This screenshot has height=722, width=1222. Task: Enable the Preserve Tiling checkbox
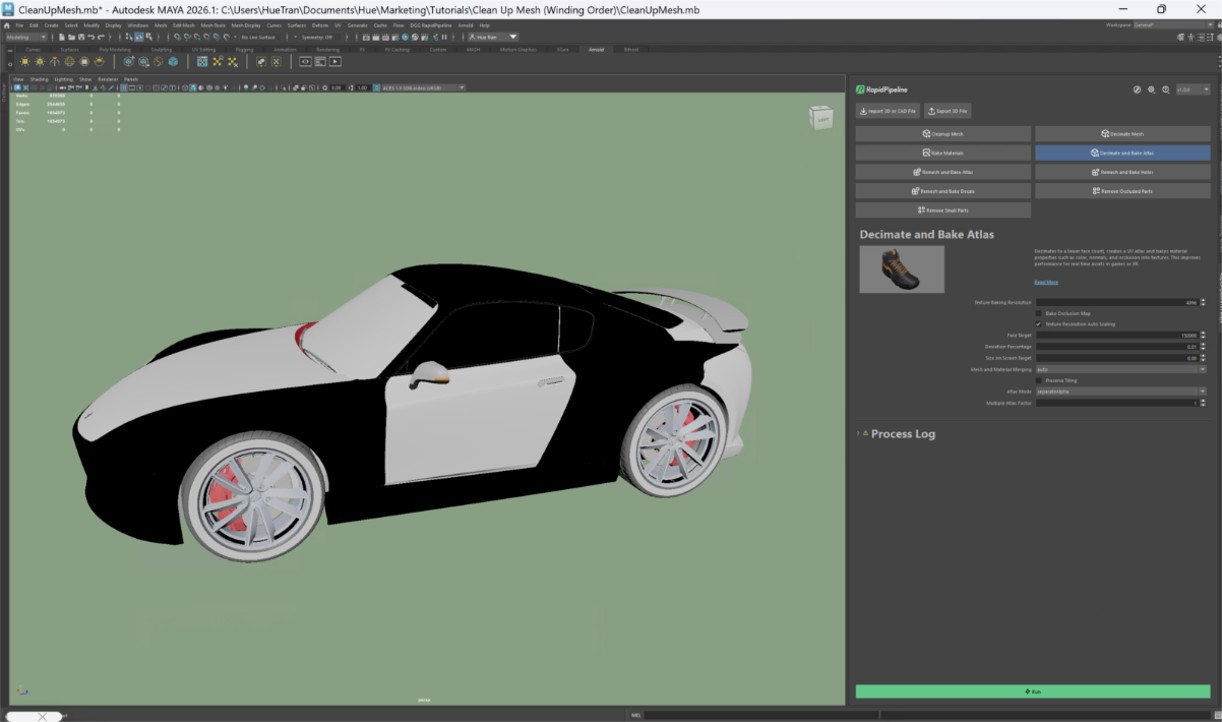1039,380
